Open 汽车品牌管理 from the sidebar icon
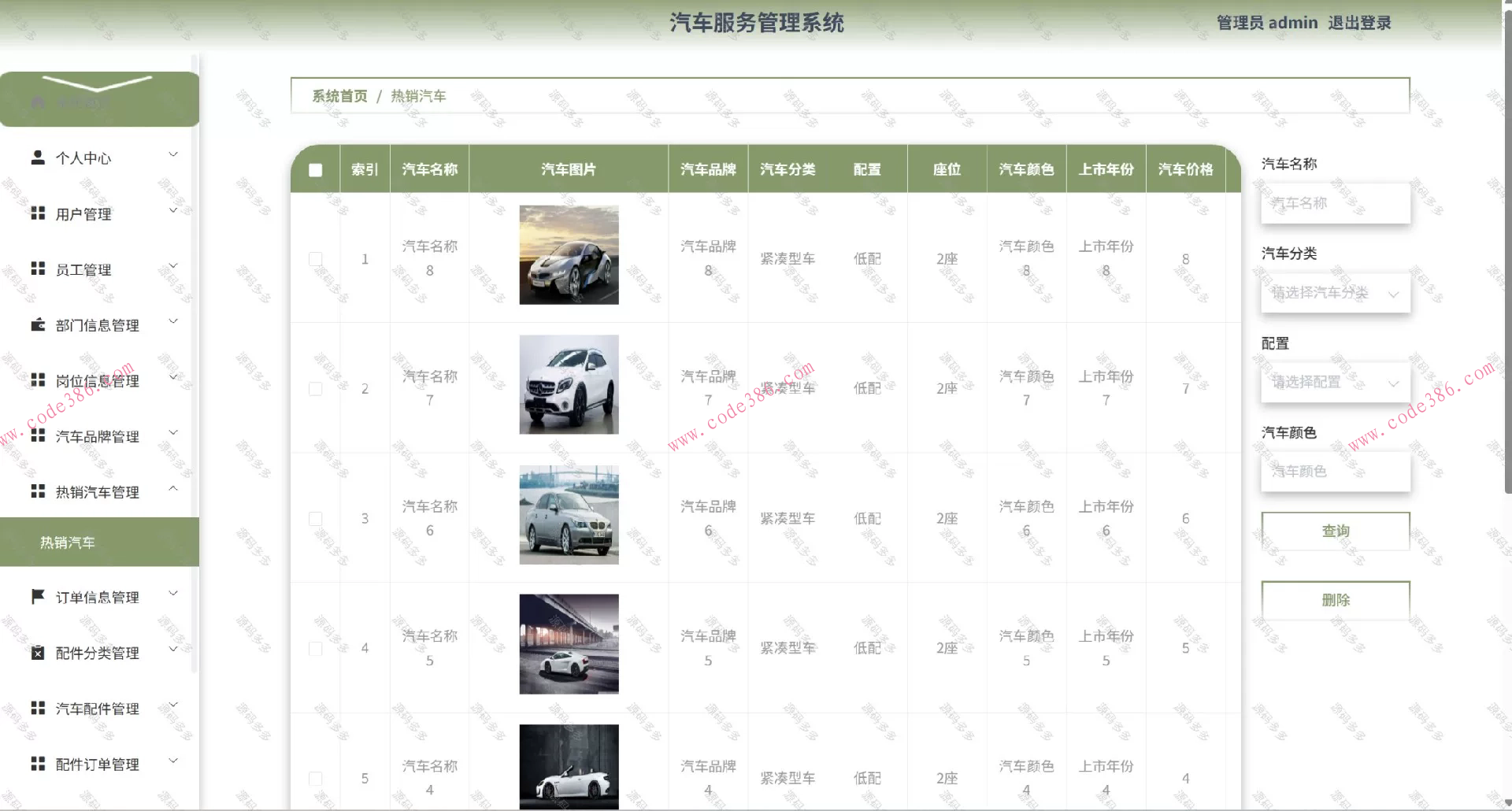 click(x=37, y=435)
